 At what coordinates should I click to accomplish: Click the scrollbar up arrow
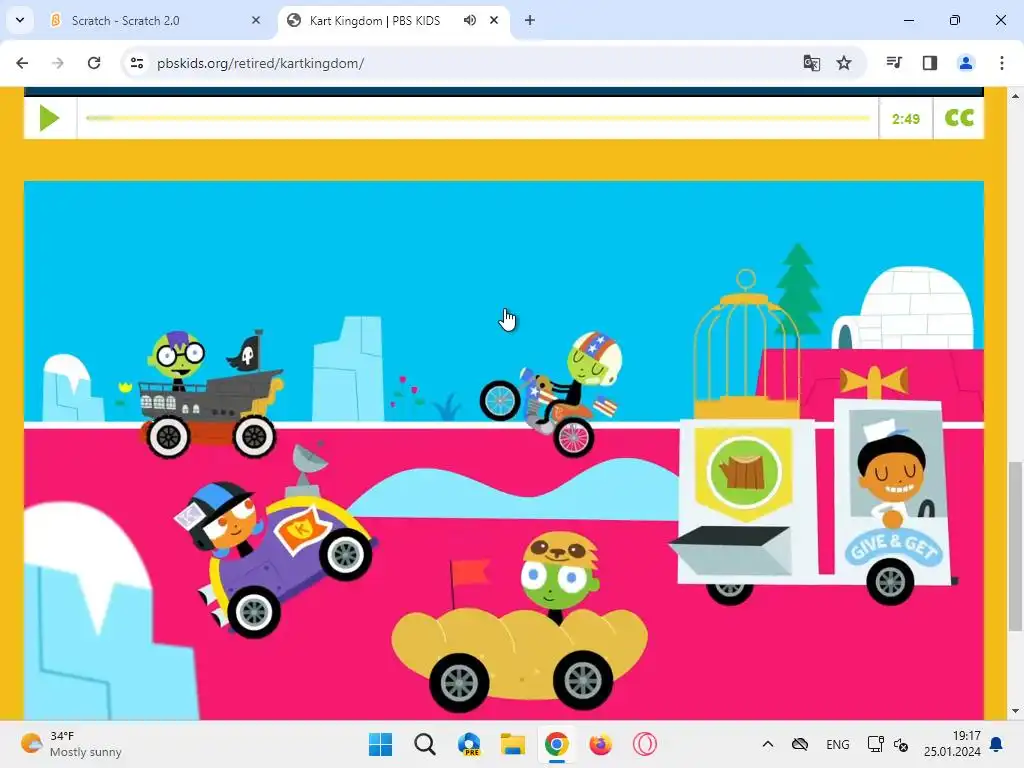pyautogui.click(x=1014, y=96)
